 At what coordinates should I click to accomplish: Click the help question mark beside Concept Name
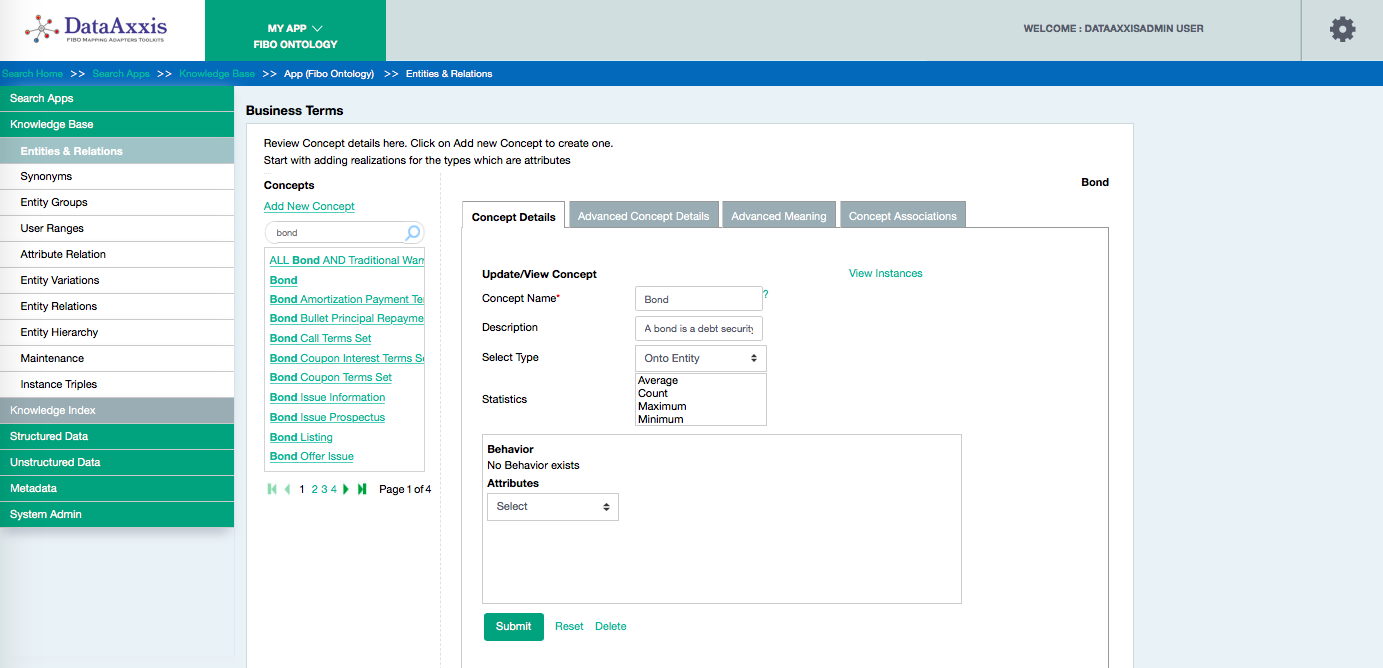coord(766,294)
